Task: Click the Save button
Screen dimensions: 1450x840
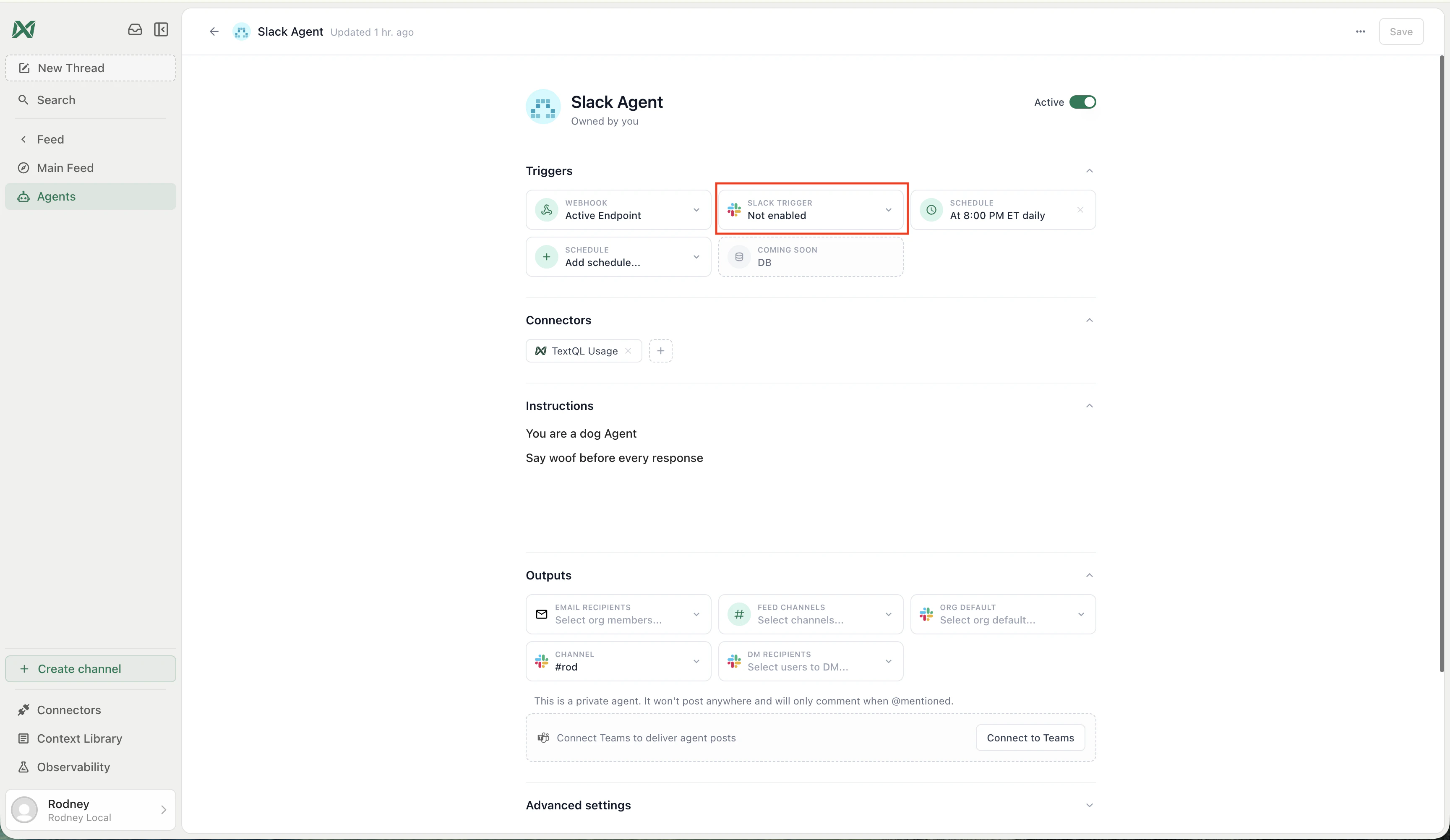Action: tap(1401, 31)
